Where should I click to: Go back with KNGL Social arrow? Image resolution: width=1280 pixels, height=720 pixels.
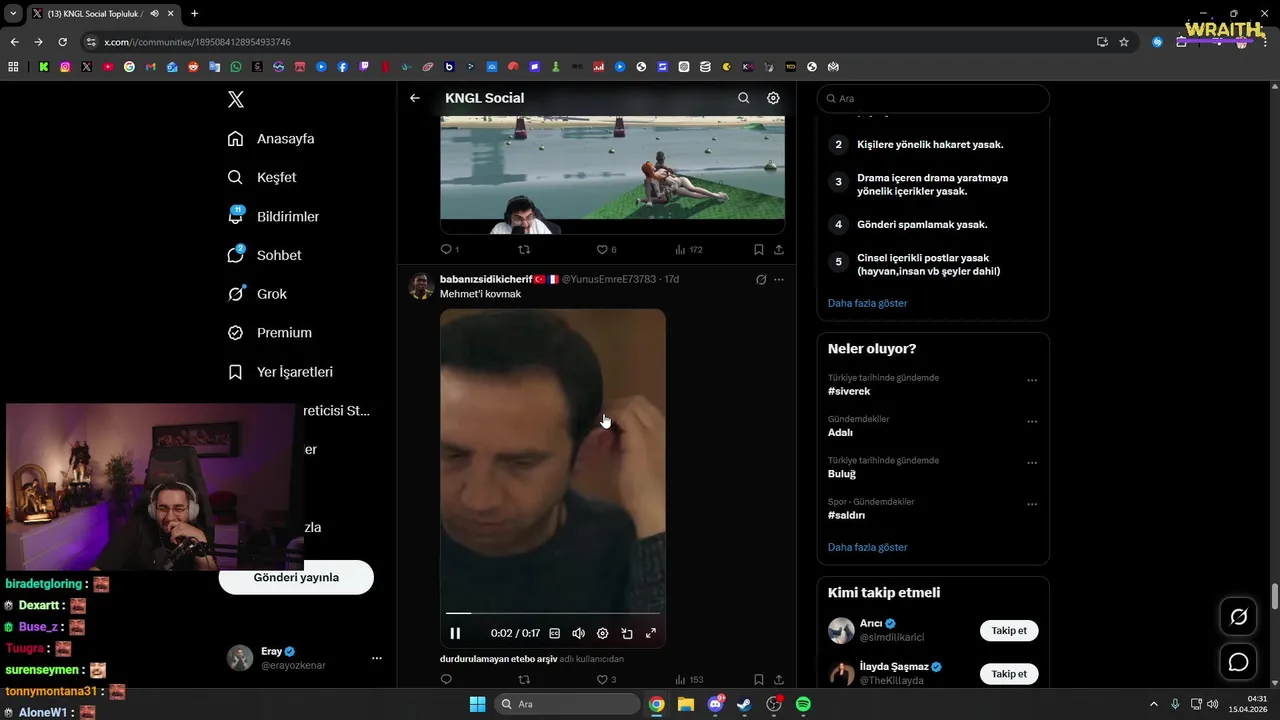[x=415, y=98]
